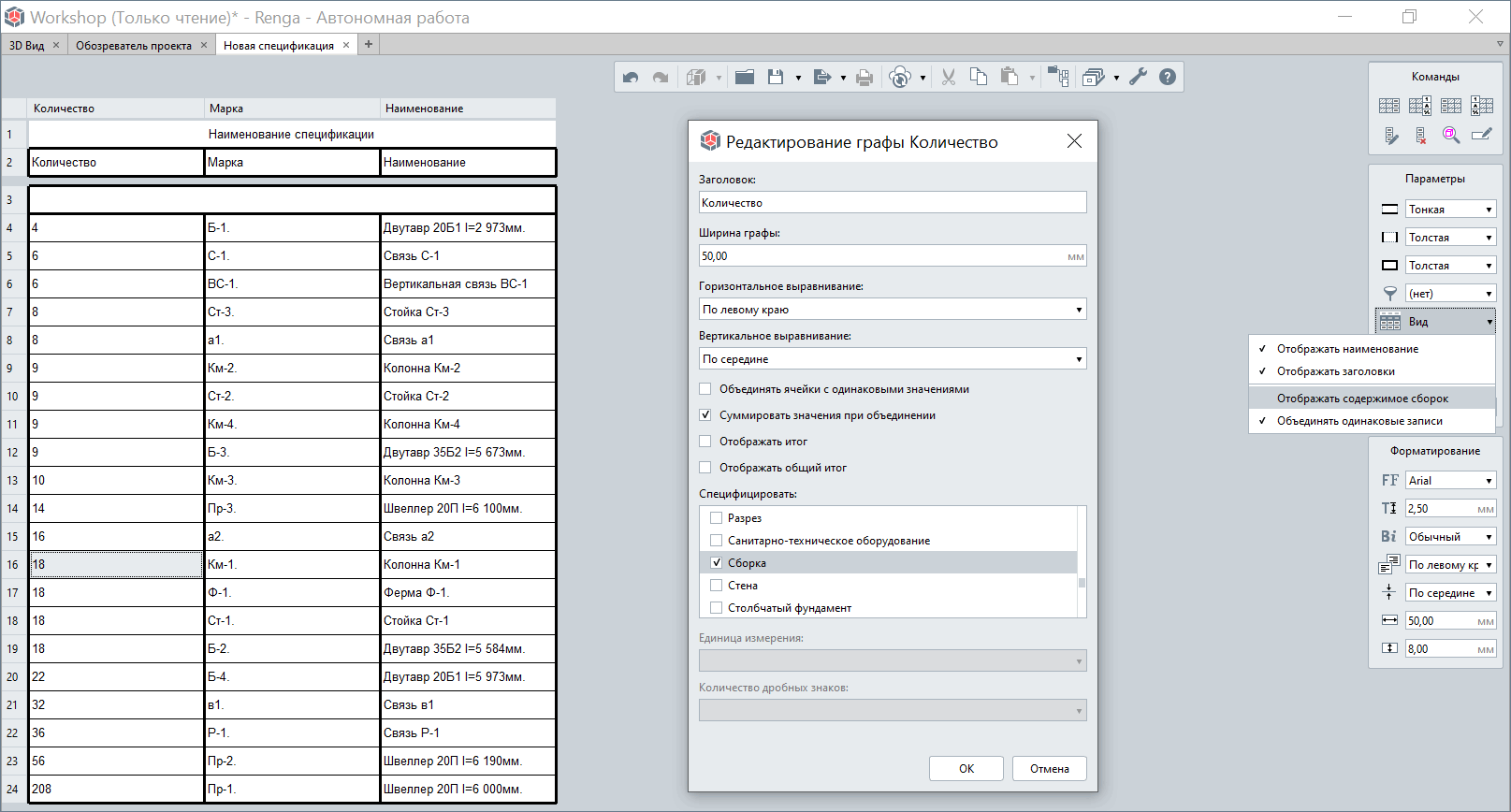Open the save options arrow beside the floppy icon
Screen dimensions: 1511x812
pos(798,79)
